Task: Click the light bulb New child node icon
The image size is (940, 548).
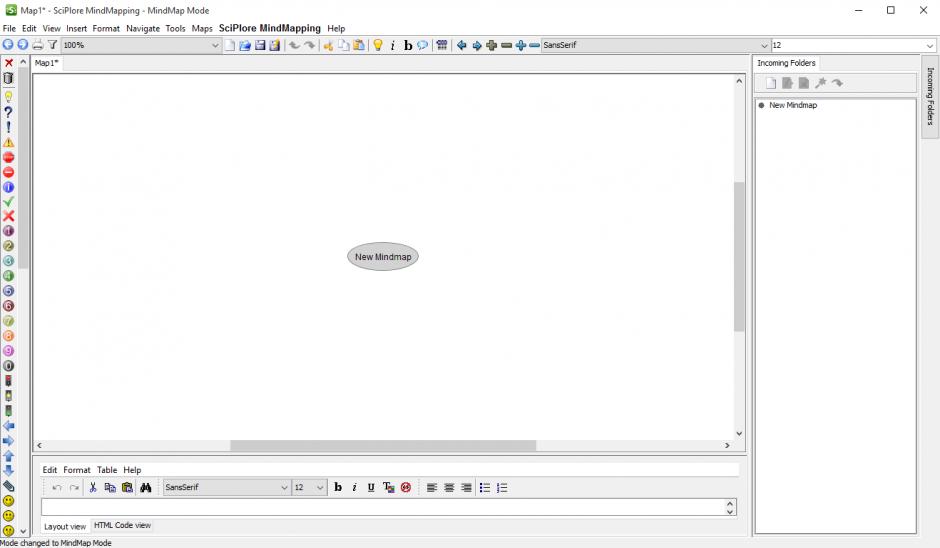Action: 378,45
